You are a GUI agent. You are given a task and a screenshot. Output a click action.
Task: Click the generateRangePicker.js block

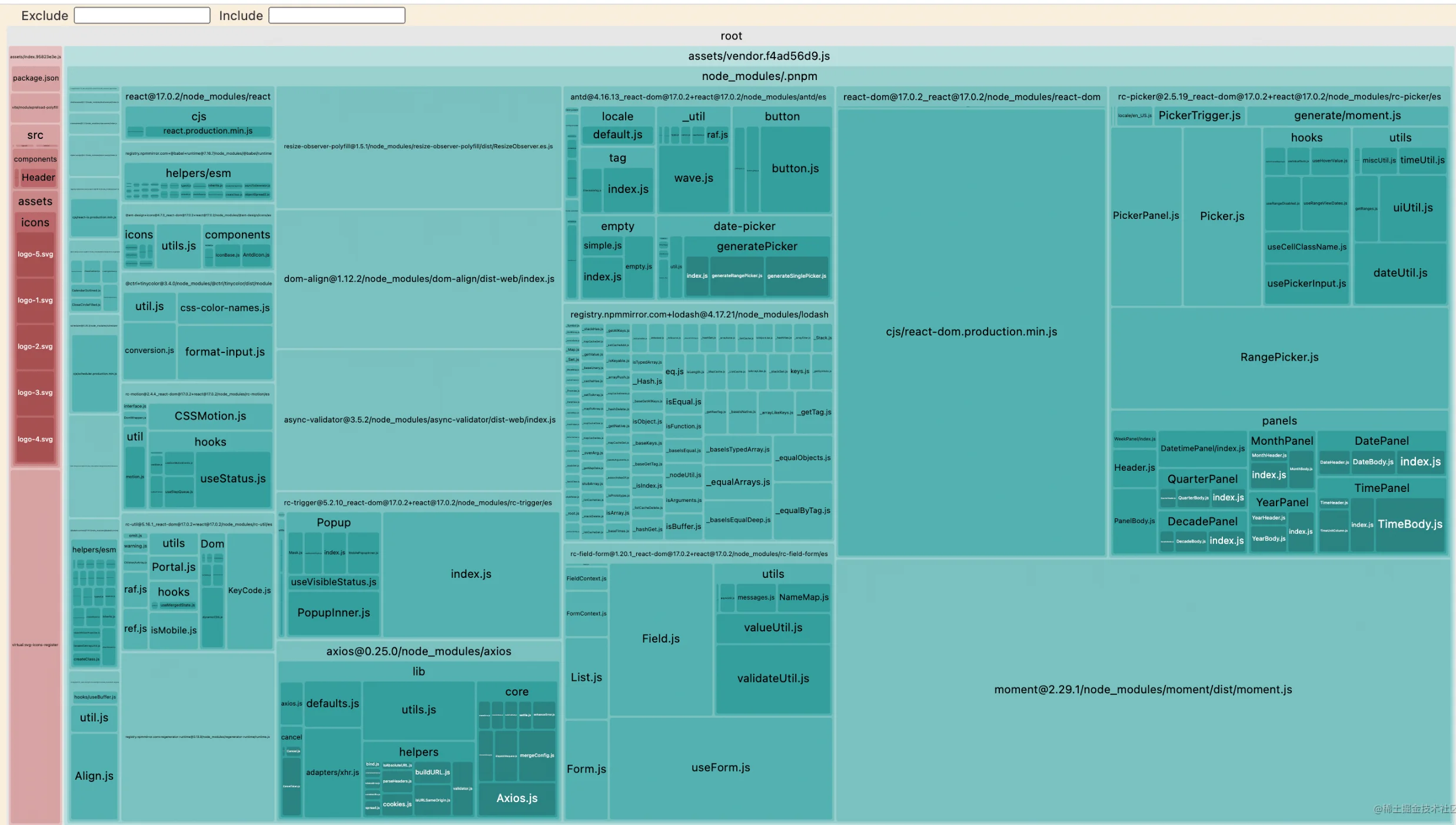tap(736, 276)
